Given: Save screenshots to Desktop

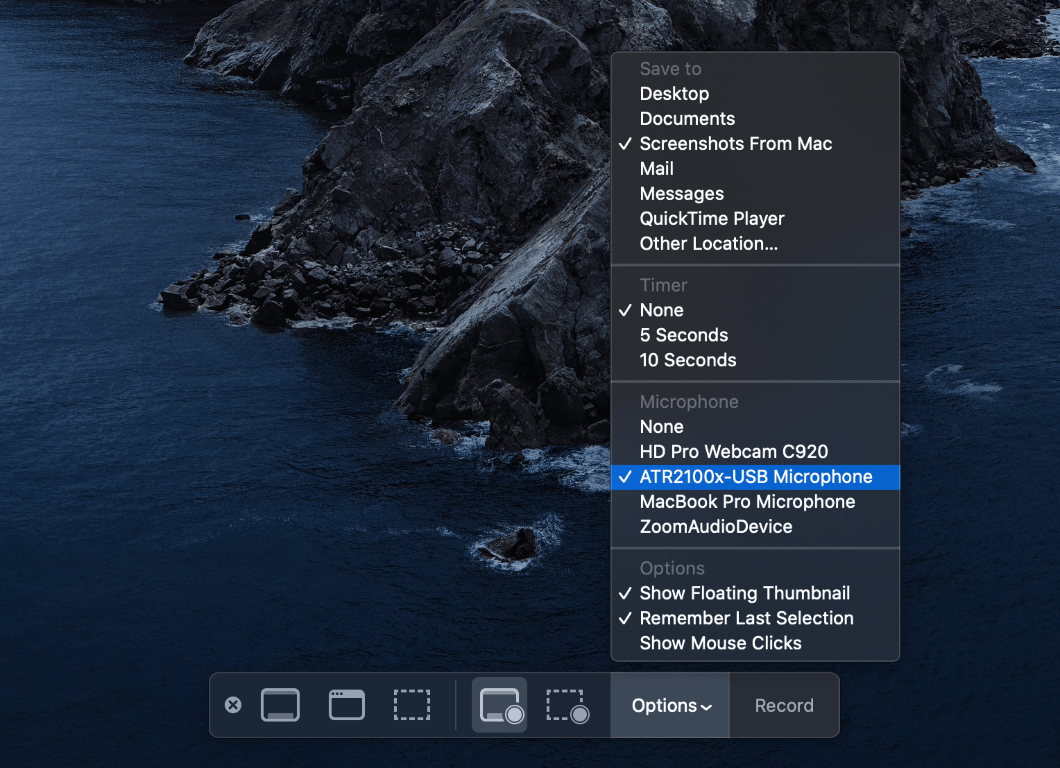Looking at the screenshot, I should (x=674, y=93).
